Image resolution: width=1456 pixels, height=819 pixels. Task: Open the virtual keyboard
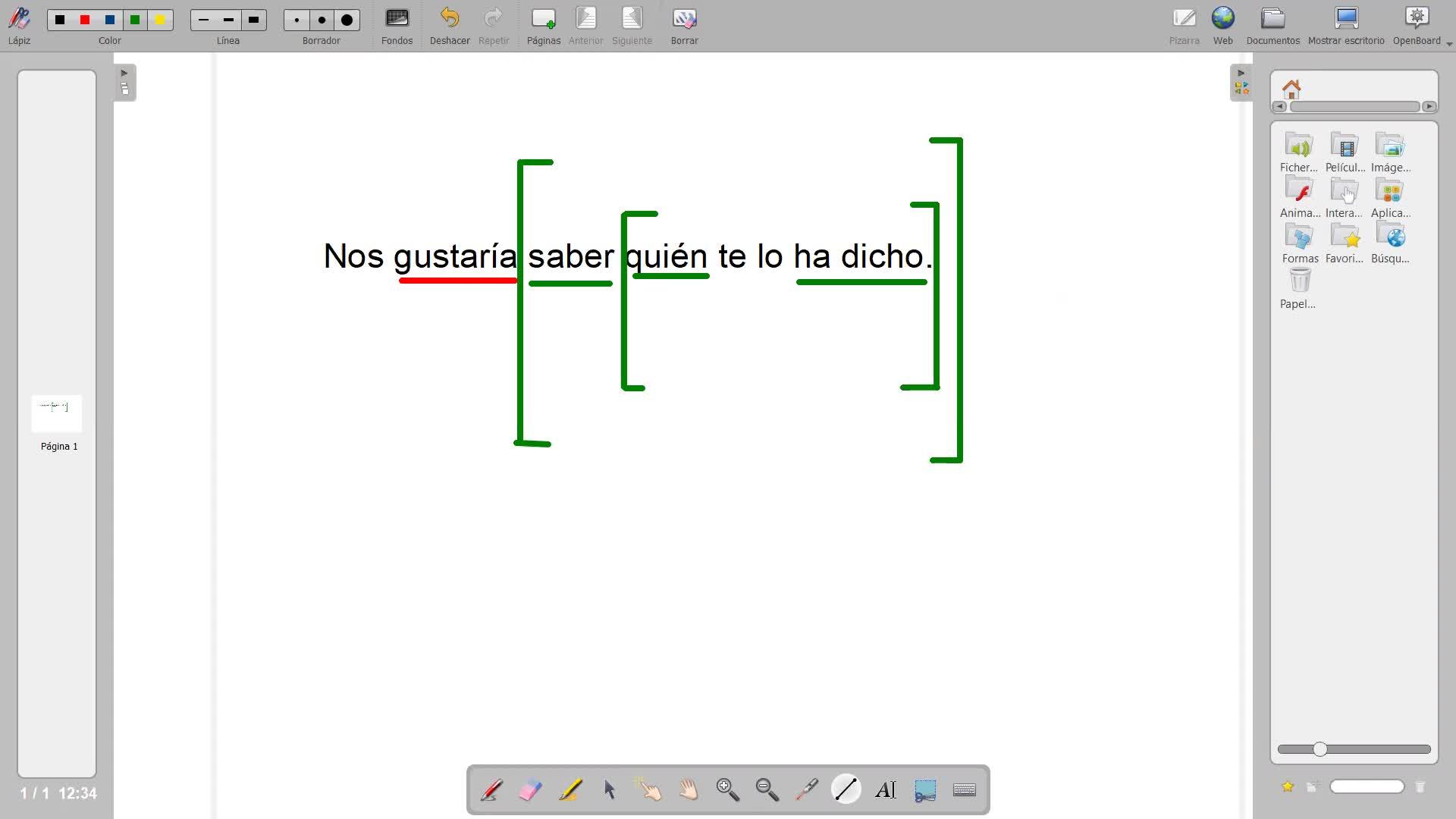(965, 790)
